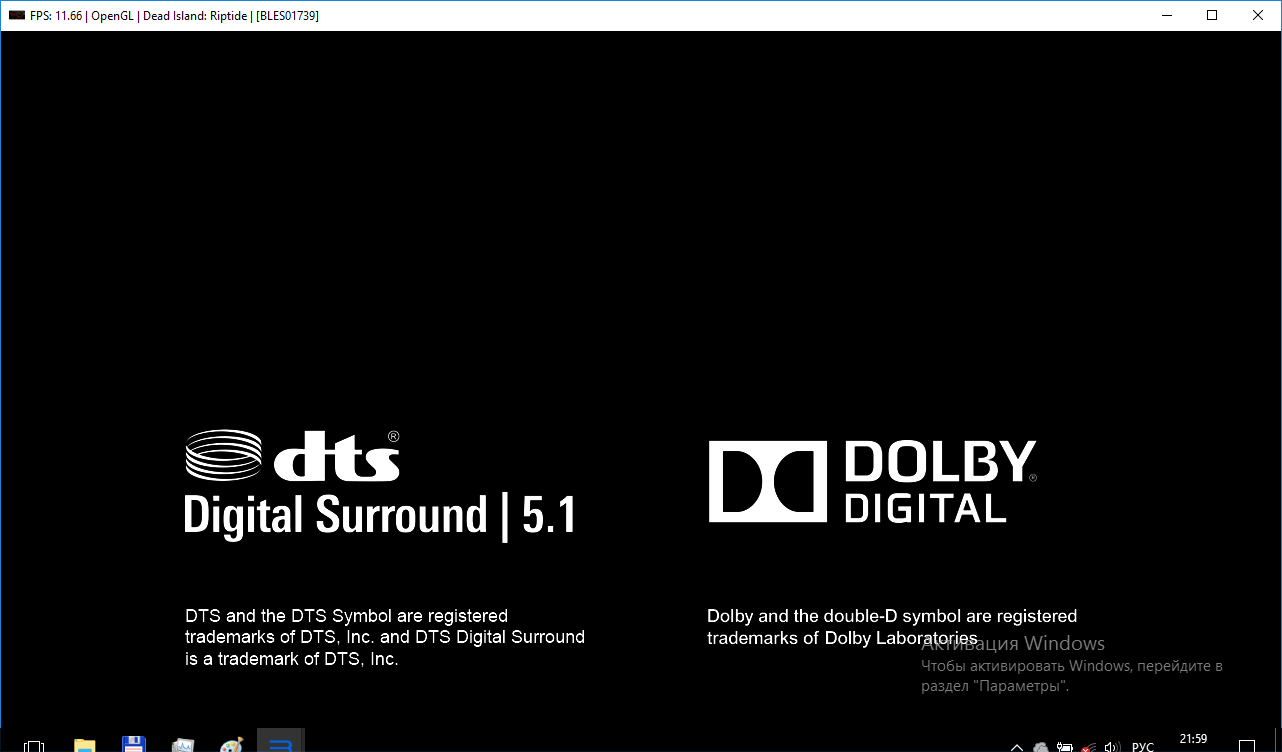Click the DTS Digital Surround logo

point(380,484)
